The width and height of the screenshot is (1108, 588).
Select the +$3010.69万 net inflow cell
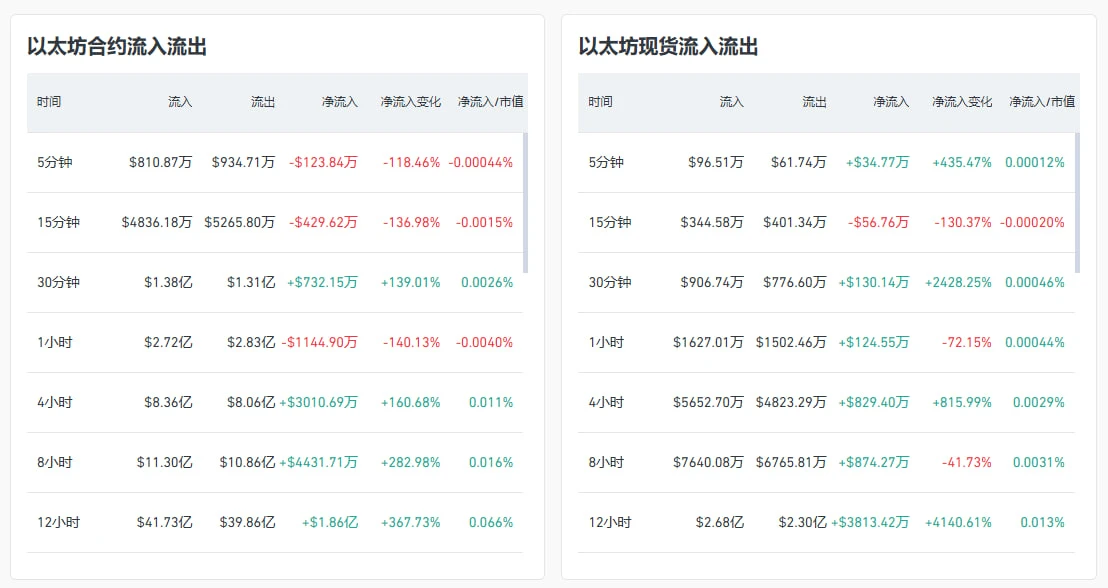pos(319,403)
